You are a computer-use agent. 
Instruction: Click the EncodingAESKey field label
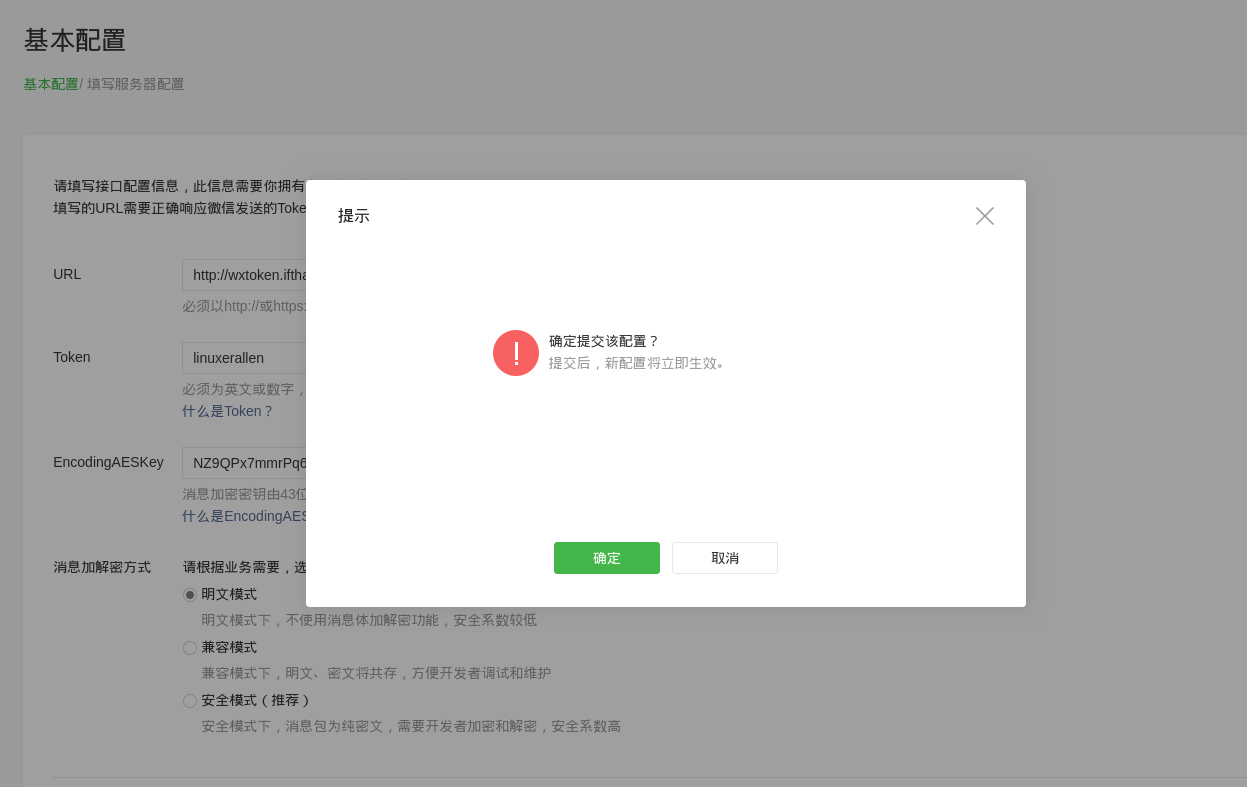point(108,462)
